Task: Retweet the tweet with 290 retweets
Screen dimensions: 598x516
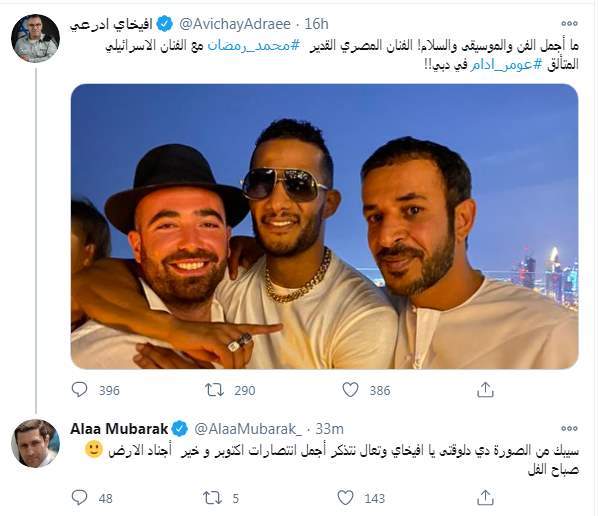Action: pyautogui.click(x=214, y=390)
